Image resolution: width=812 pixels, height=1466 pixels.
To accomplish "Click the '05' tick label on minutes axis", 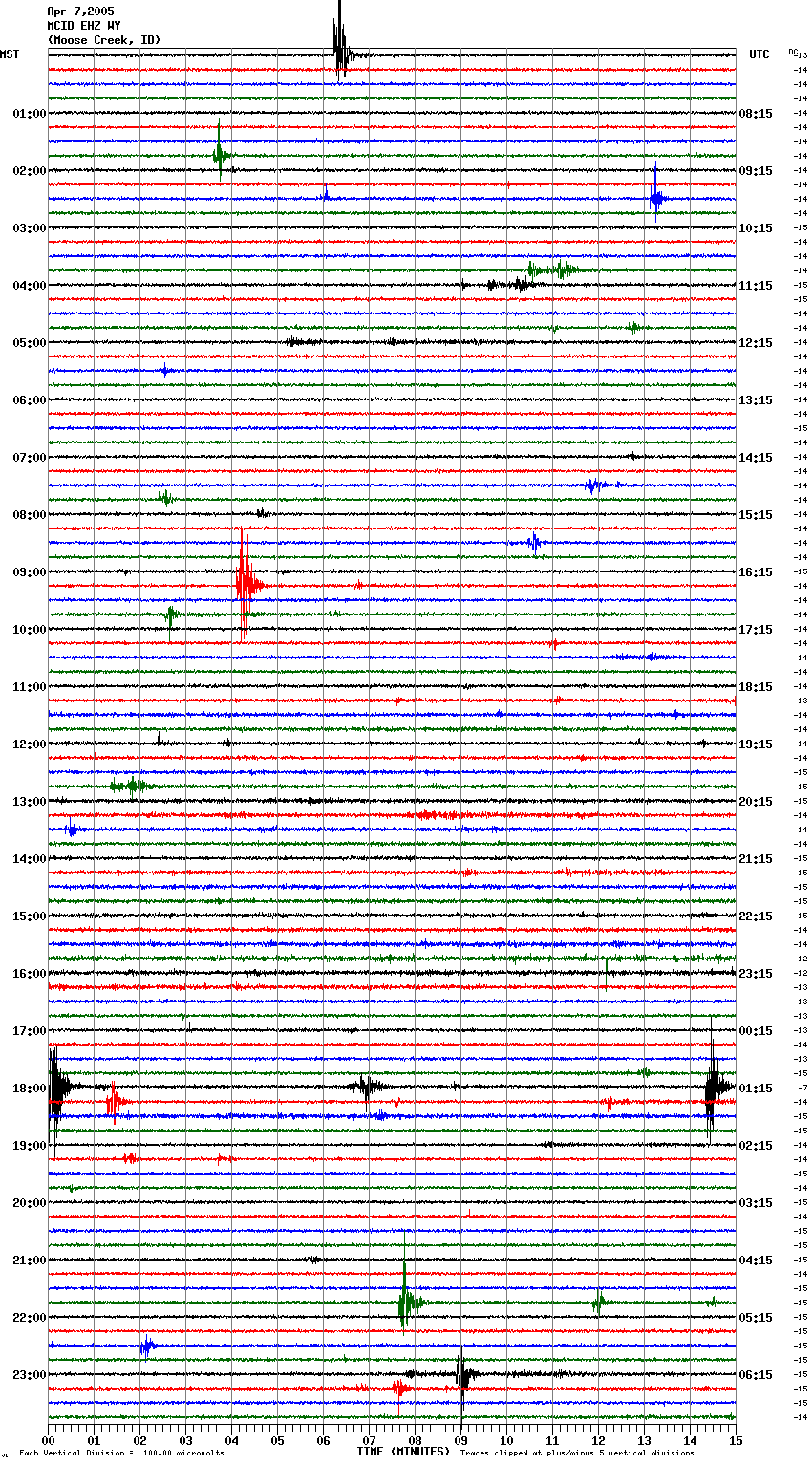I will pos(277,1440).
